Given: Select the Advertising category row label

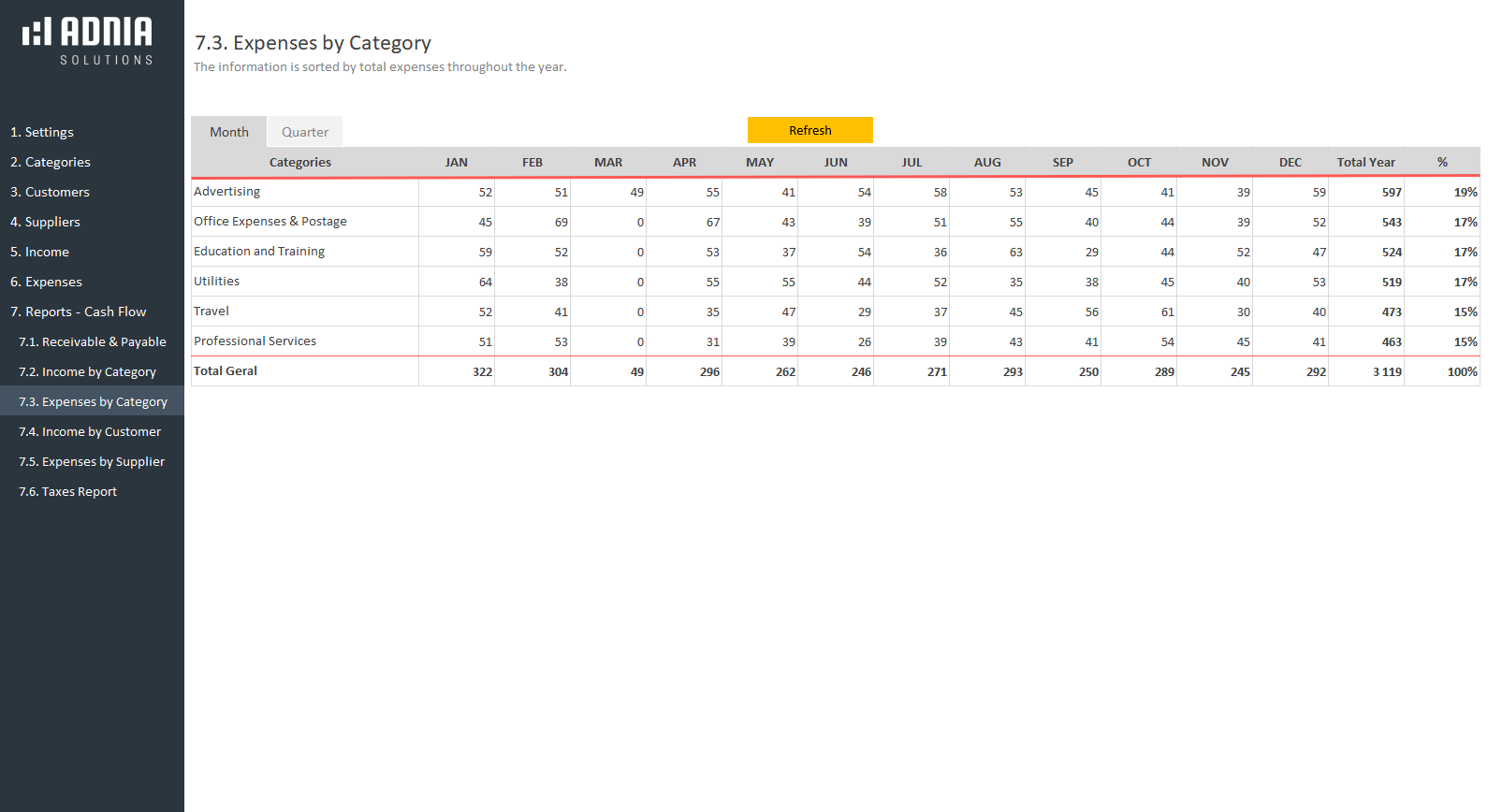Looking at the screenshot, I should coord(227,191).
